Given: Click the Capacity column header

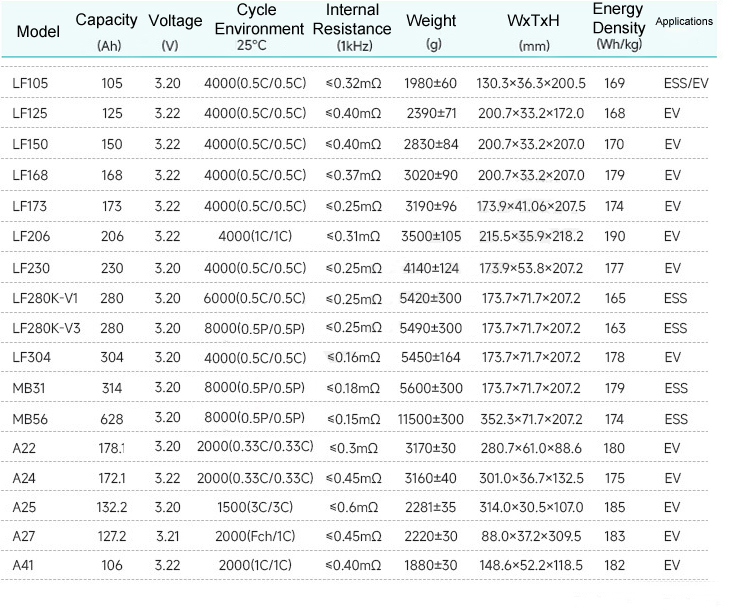Looking at the screenshot, I should pos(107,21).
